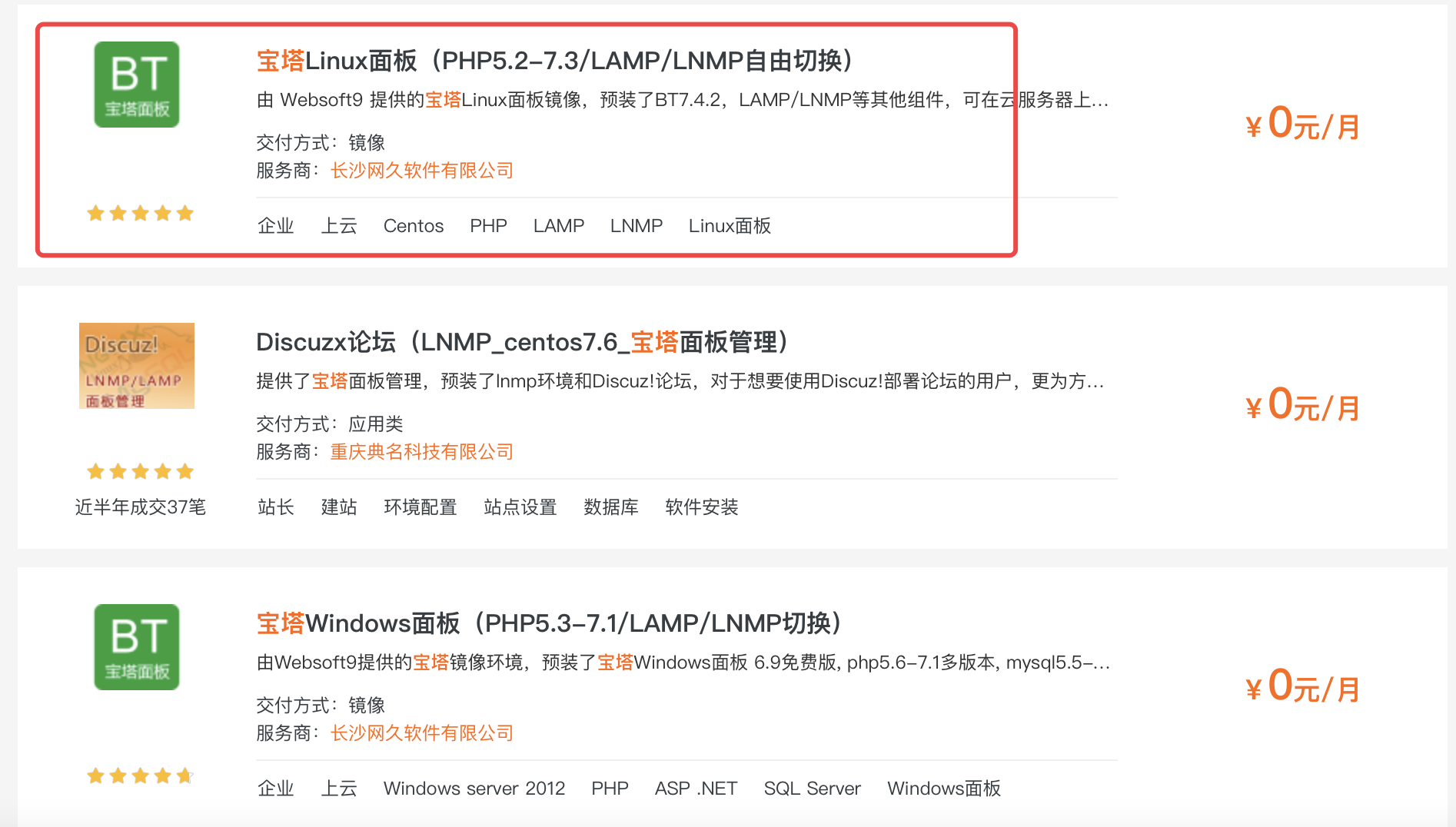This screenshot has width=1456, height=827.
Task: Open the BT logo of 宝塔Windows面板
Action: (x=137, y=647)
